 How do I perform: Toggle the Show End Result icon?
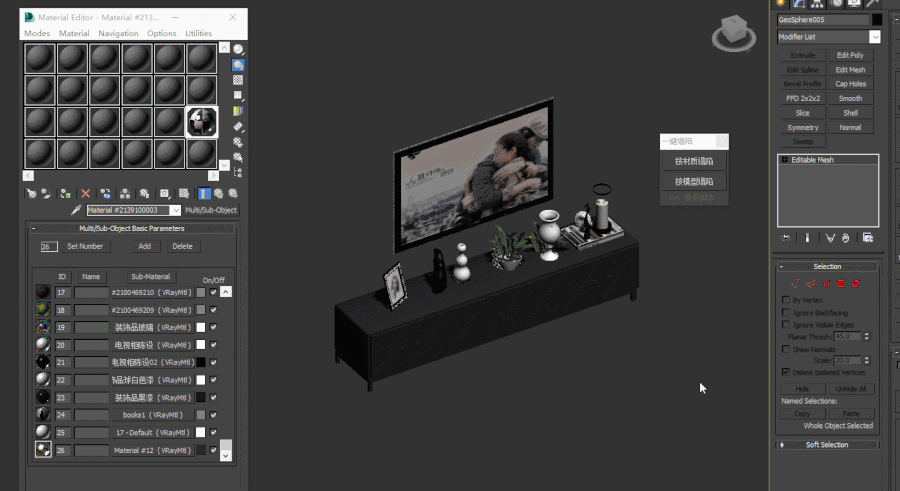204,194
